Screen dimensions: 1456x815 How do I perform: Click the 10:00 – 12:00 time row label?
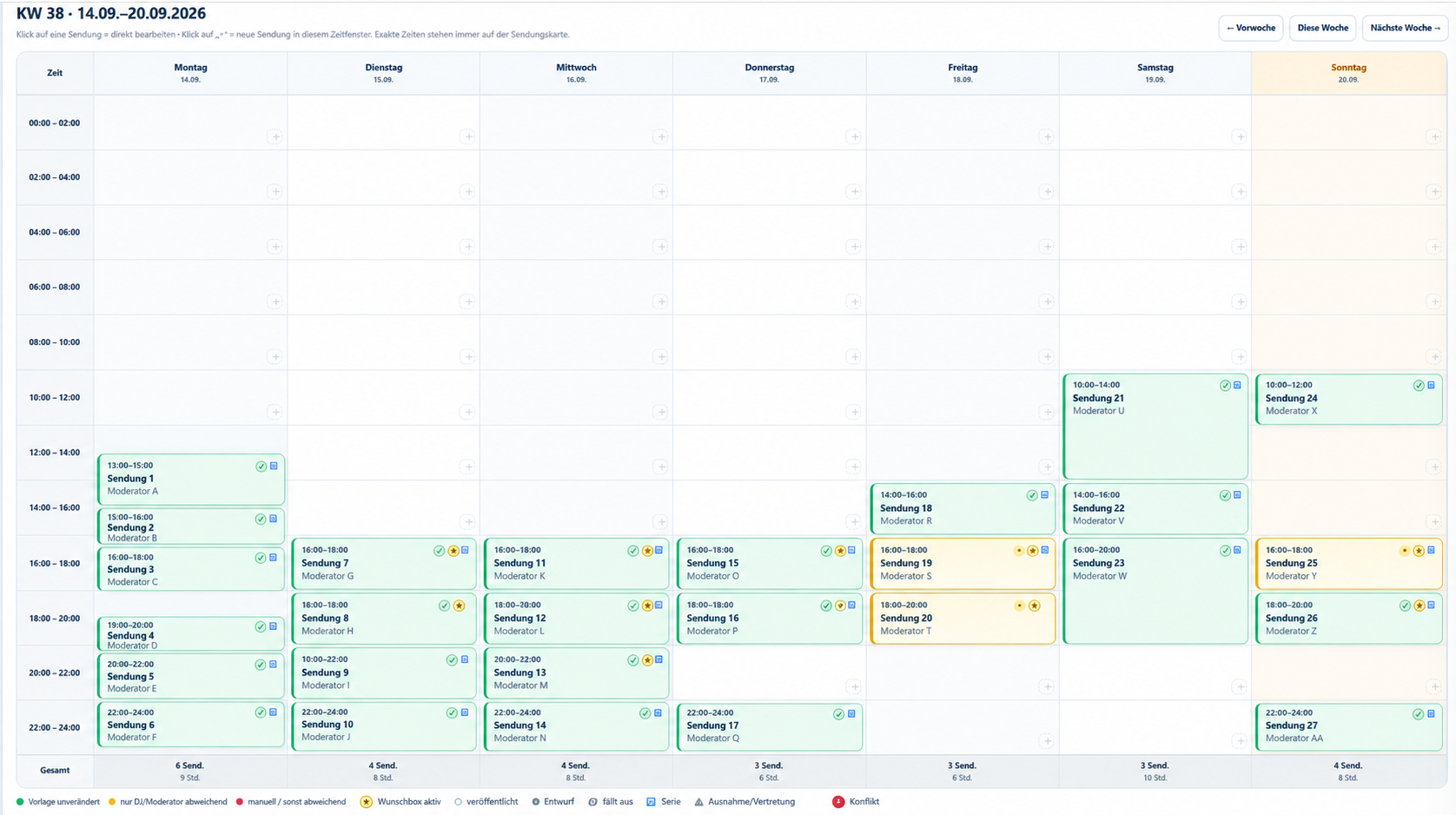[54, 397]
